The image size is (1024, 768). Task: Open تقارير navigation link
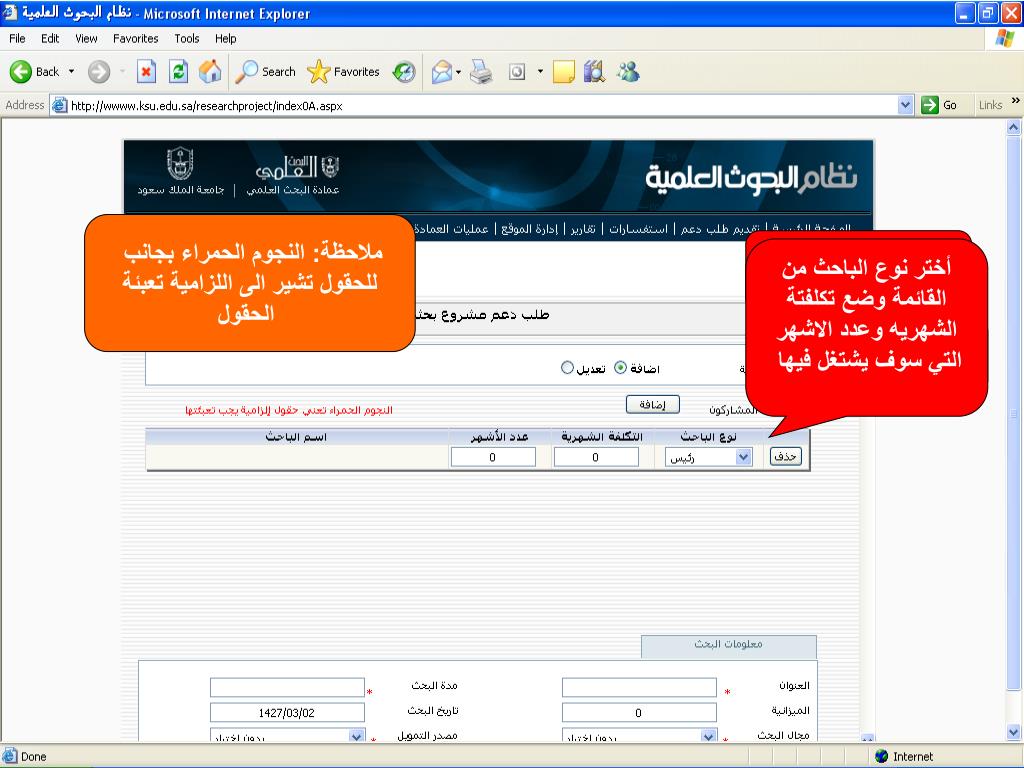(x=583, y=229)
